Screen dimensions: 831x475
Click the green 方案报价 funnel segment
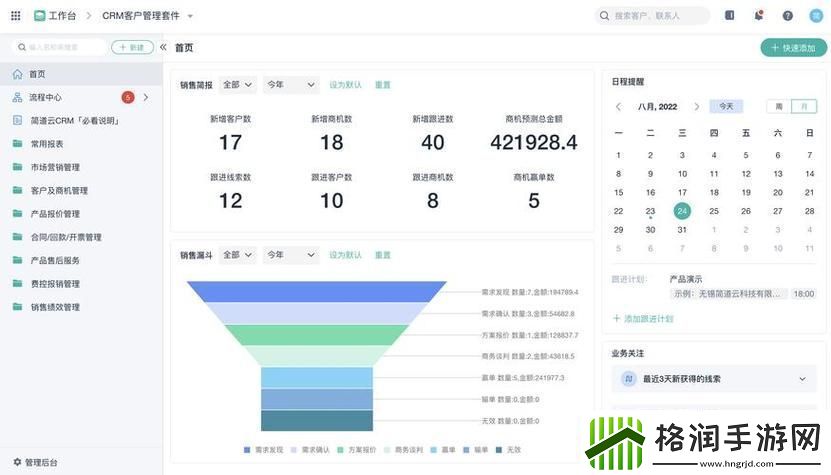coord(317,335)
